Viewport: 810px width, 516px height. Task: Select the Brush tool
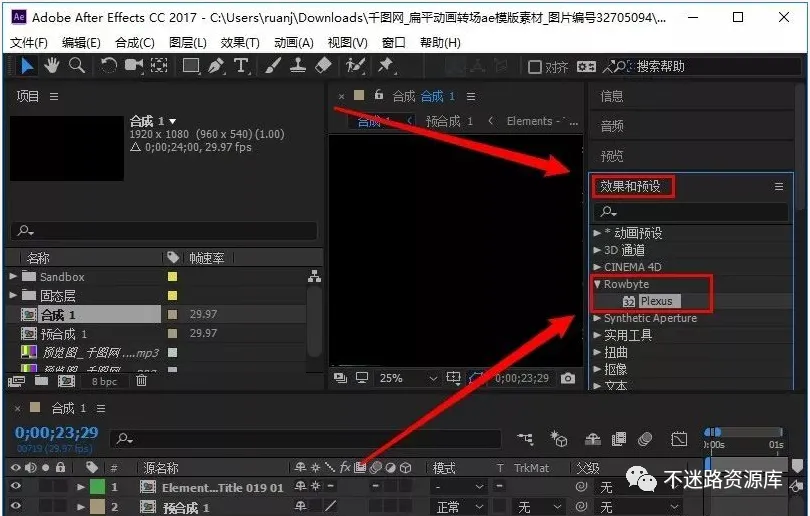coord(273,66)
